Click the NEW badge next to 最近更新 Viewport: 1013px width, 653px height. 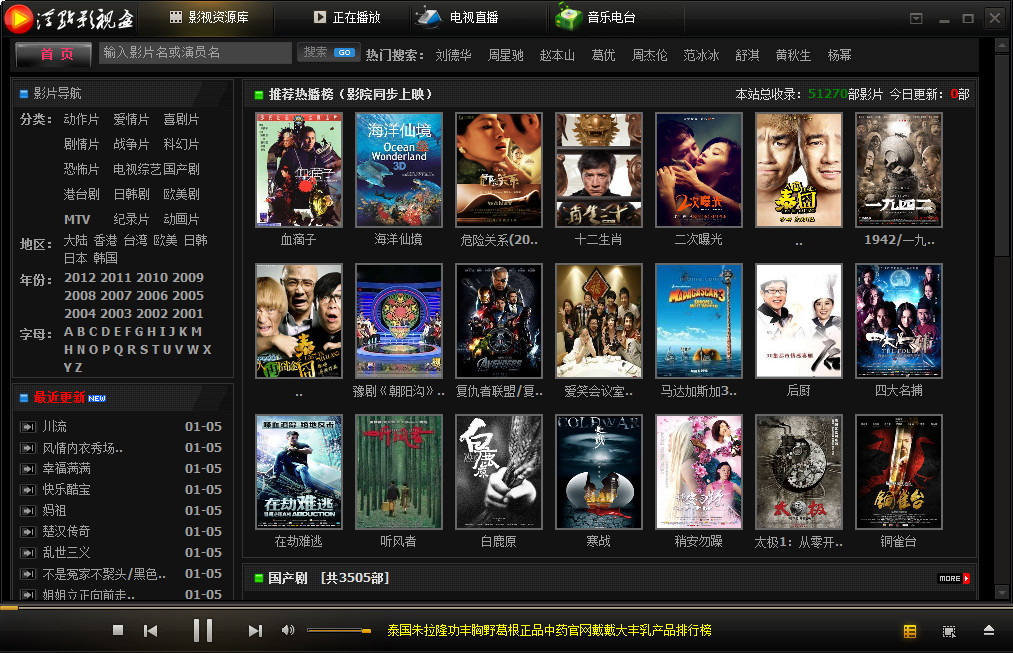click(97, 399)
